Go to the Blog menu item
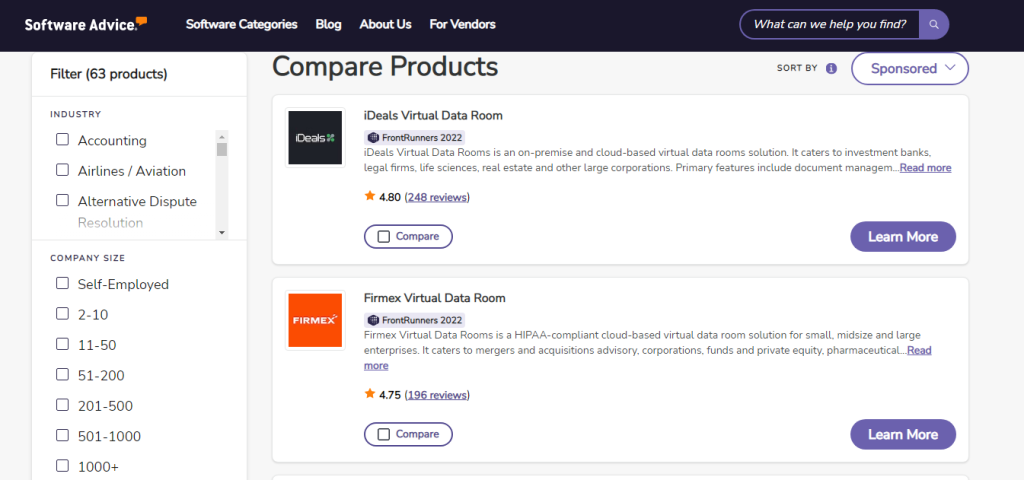This screenshot has width=1024, height=480. [x=328, y=24]
